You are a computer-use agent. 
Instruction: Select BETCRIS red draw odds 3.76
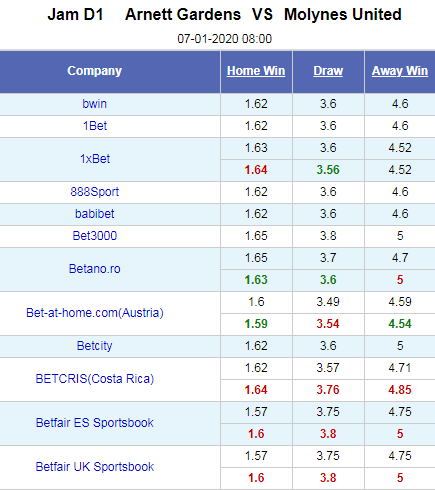tap(328, 390)
